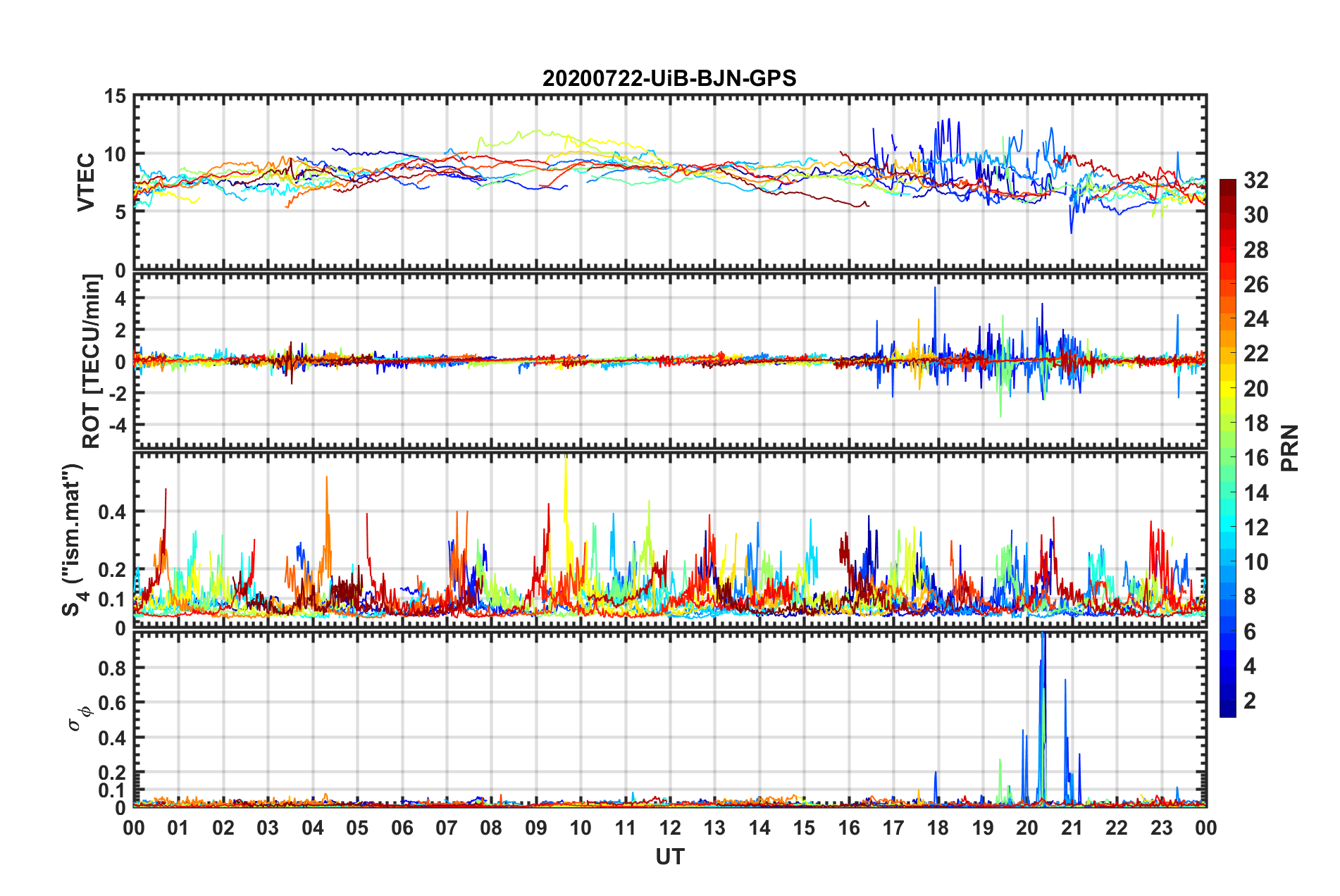
Task: Click the 11 tick on UT axis
Action: click(626, 828)
